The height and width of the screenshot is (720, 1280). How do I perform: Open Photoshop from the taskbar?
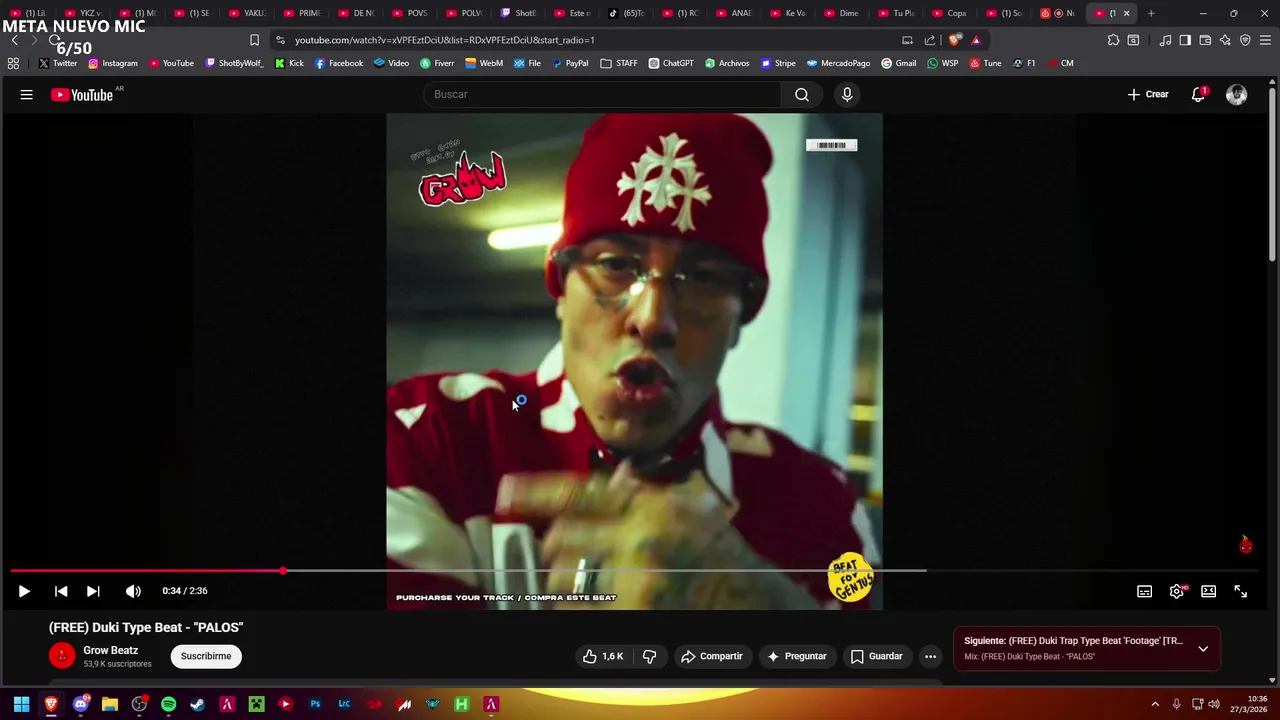[315, 704]
